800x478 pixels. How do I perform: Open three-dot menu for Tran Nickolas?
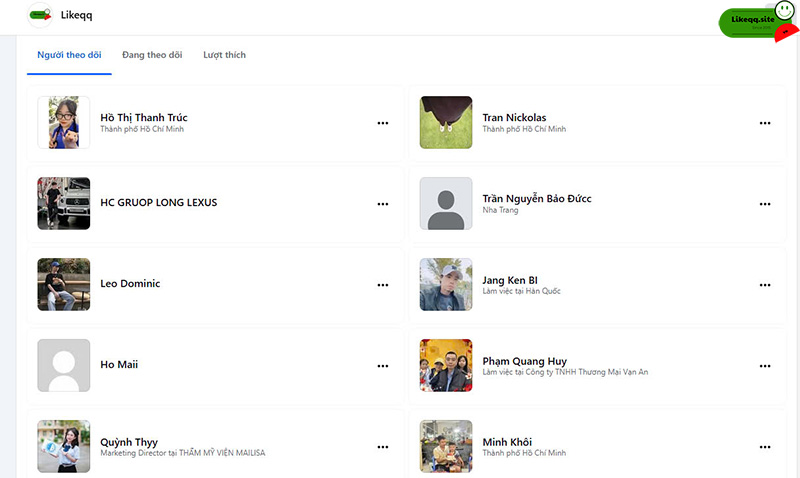[765, 123]
